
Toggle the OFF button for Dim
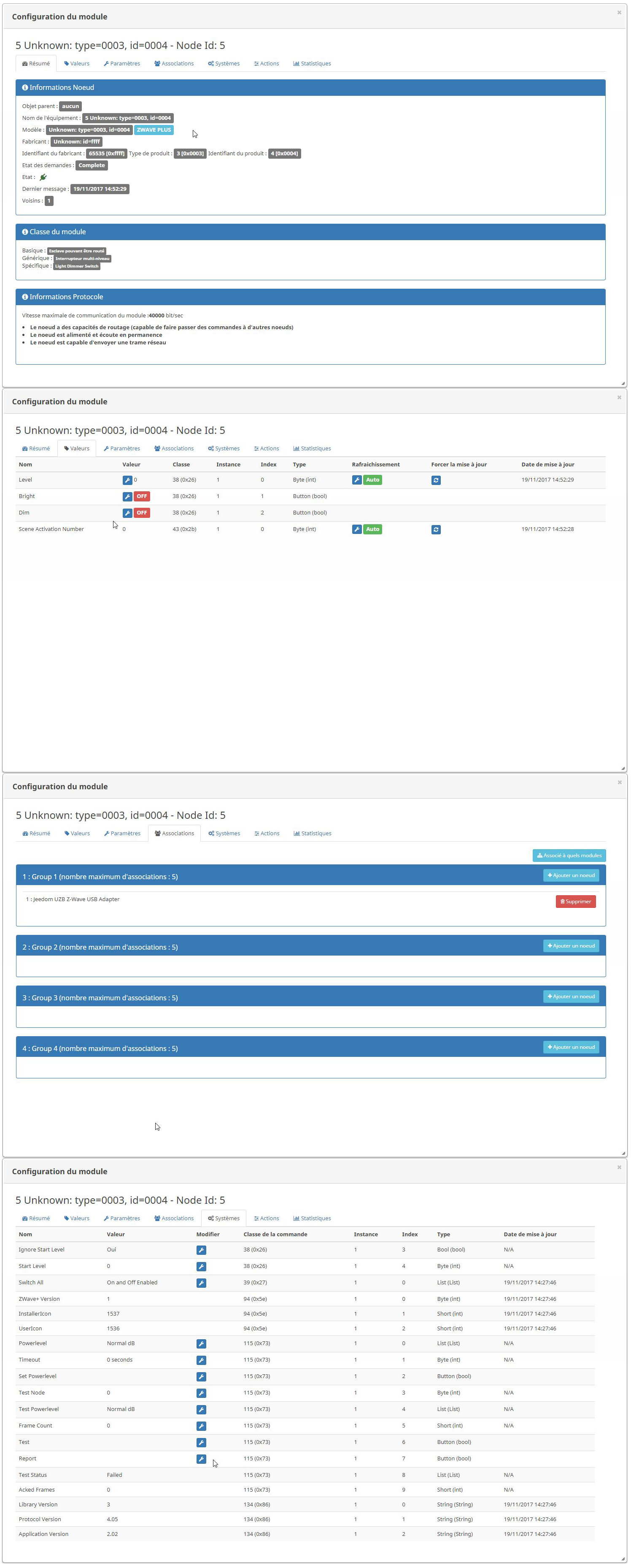coord(142,512)
